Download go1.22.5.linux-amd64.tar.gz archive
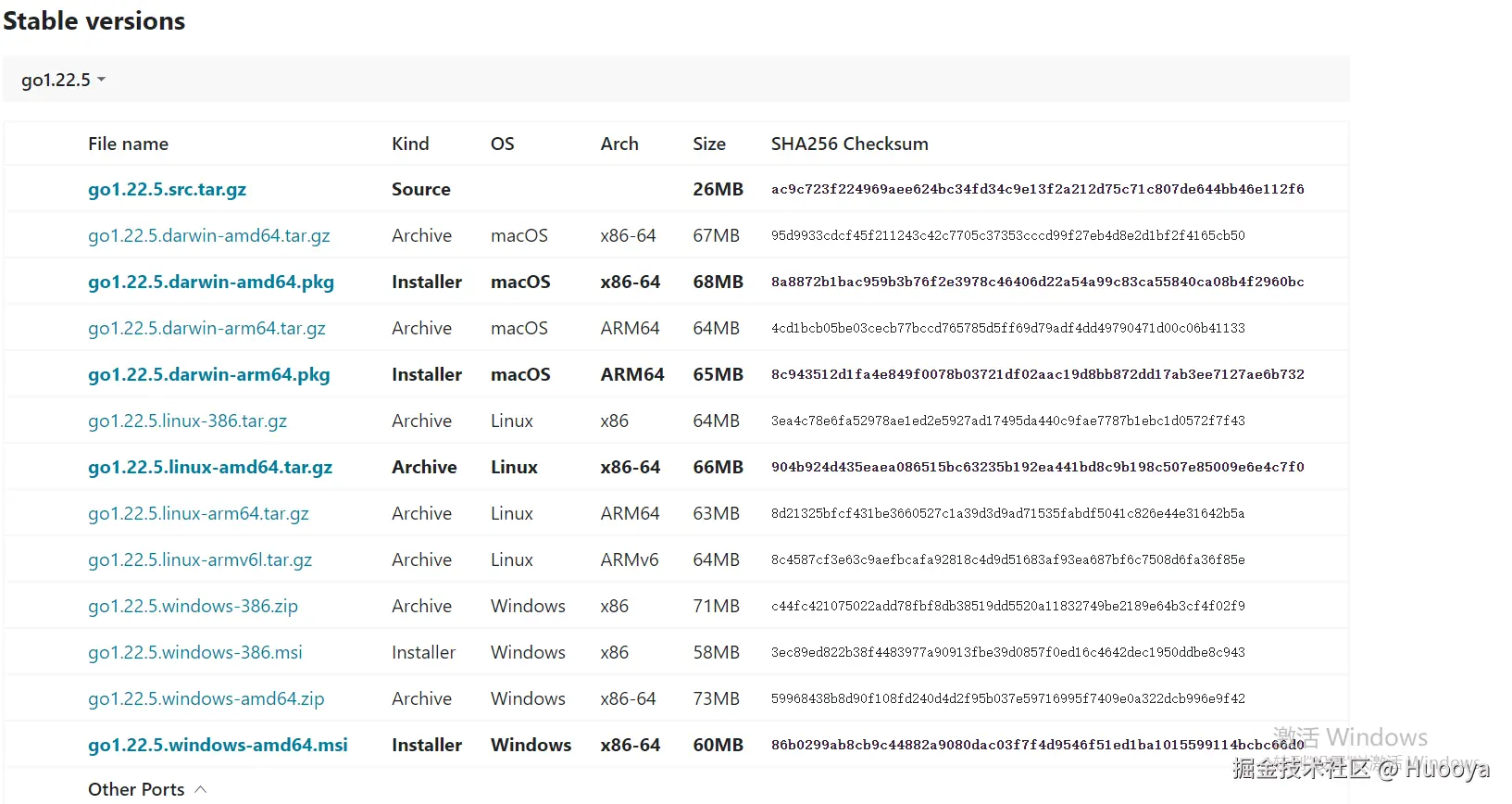This screenshot has width=1512, height=804. [x=209, y=467]
